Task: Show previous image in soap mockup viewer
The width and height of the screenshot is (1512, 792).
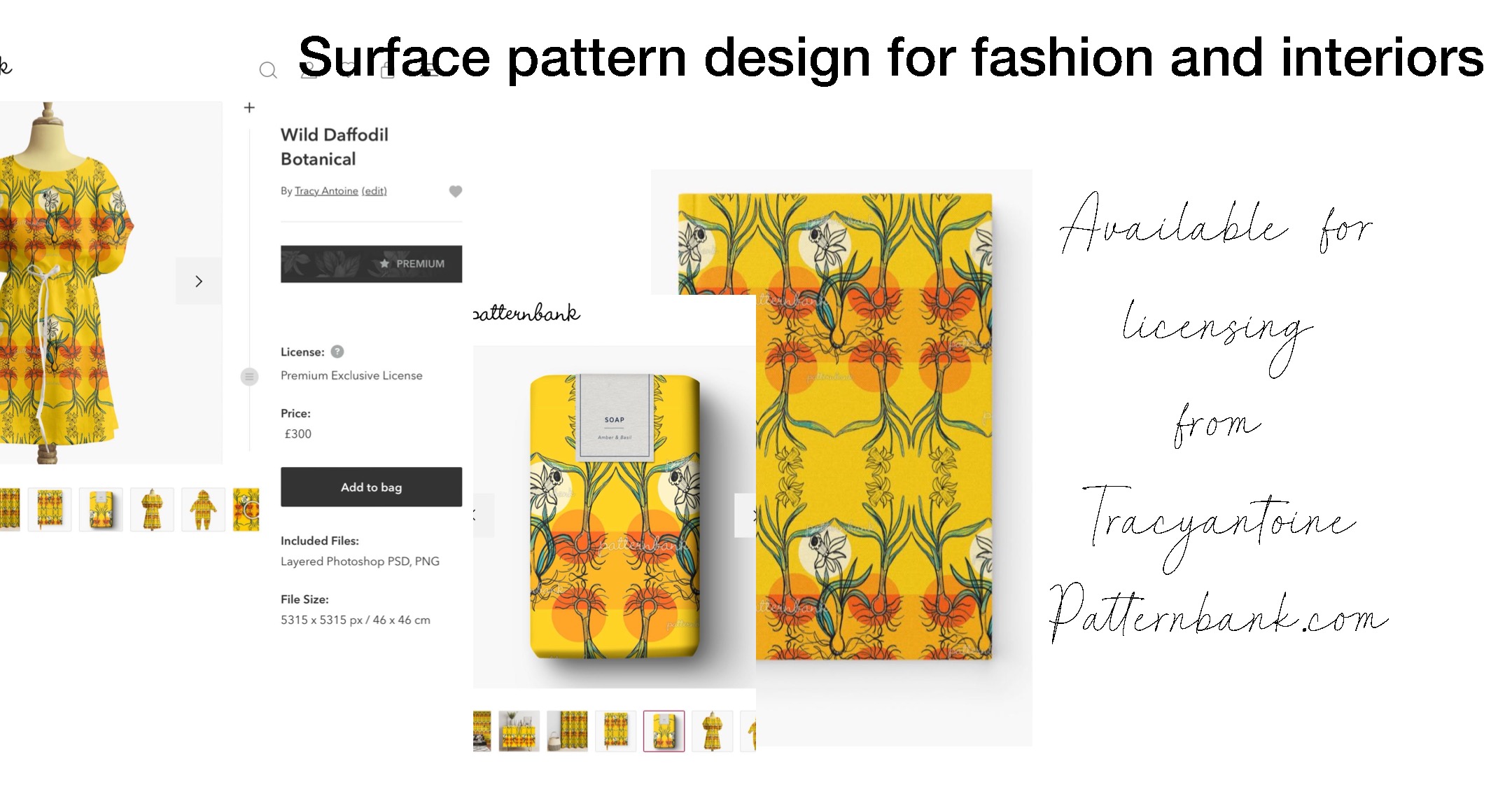Action: click(x=483, y=515)
